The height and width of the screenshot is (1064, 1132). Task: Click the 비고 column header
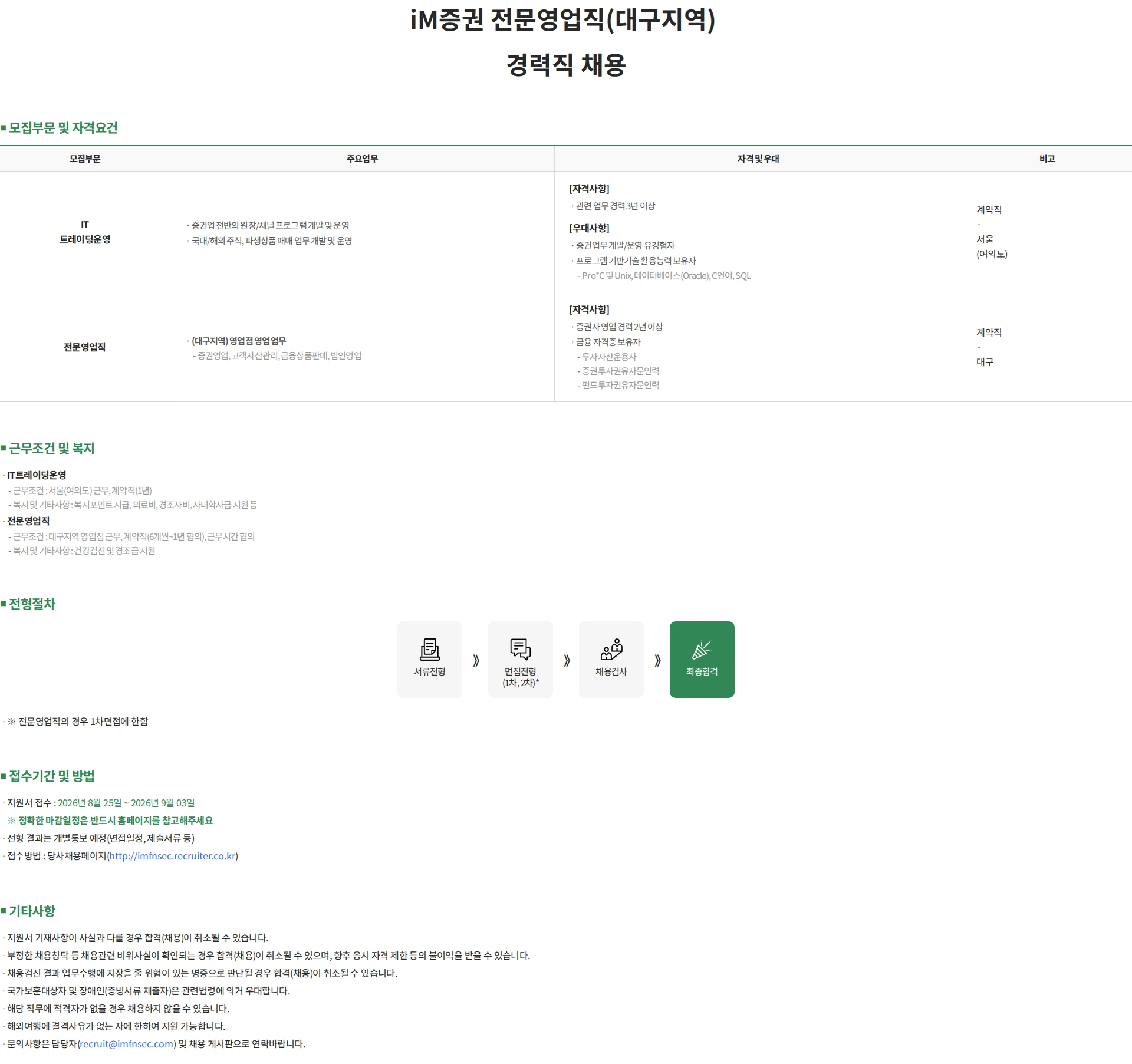(x=1047, y=159)
